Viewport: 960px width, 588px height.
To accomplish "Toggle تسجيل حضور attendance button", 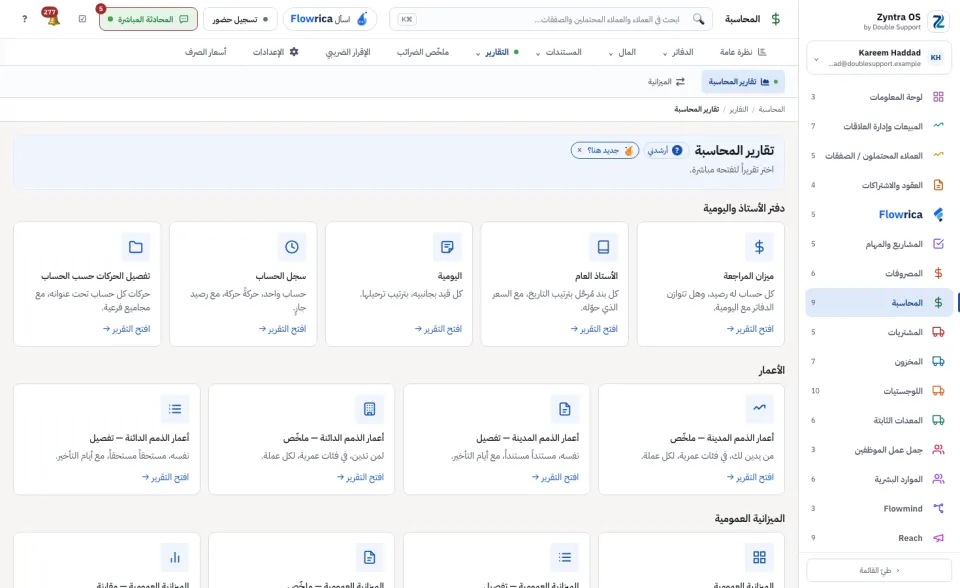I will point(240,19).
